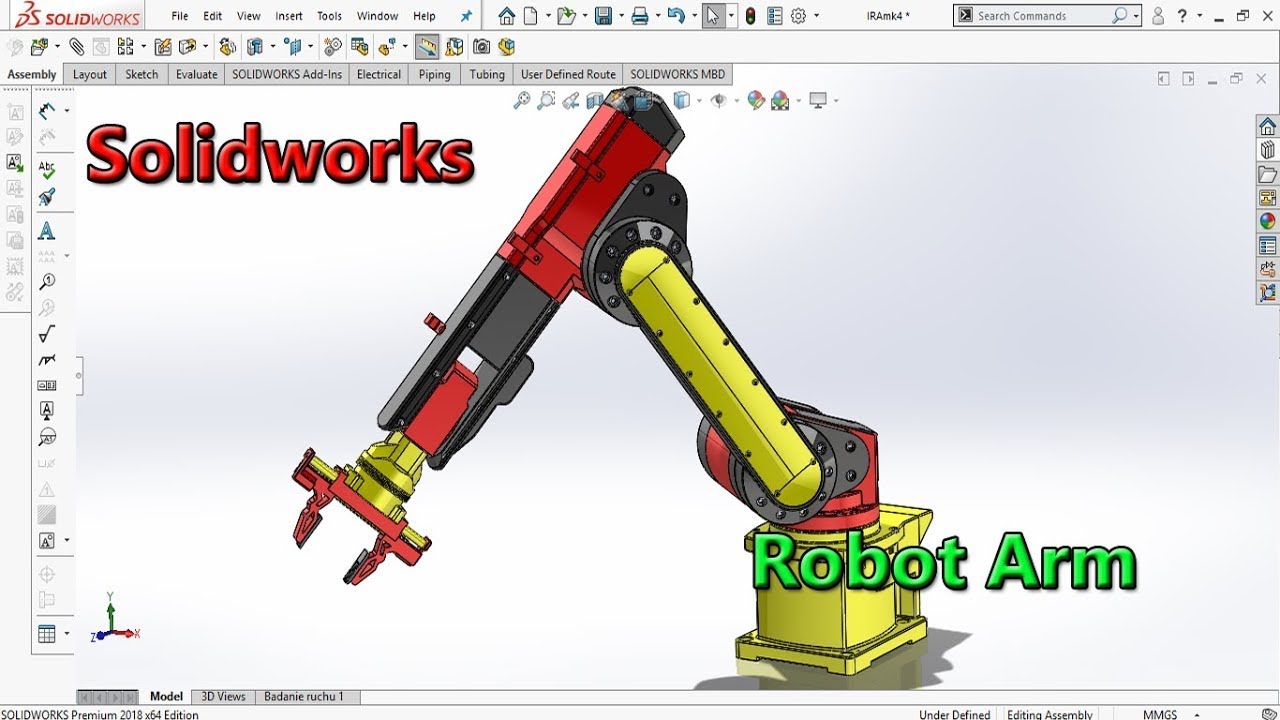
Task: Click the Home icon in the top toolbar
Action: (x=507, y=16)
